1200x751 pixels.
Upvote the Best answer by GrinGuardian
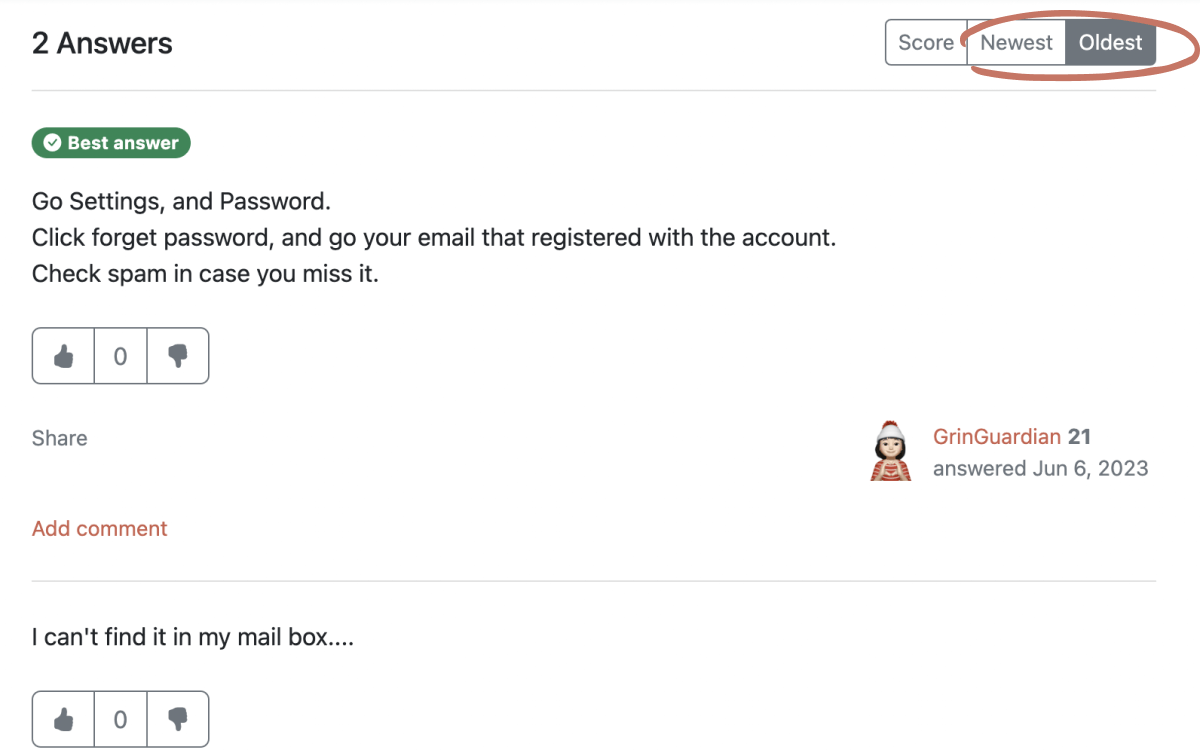click(64, 356)
